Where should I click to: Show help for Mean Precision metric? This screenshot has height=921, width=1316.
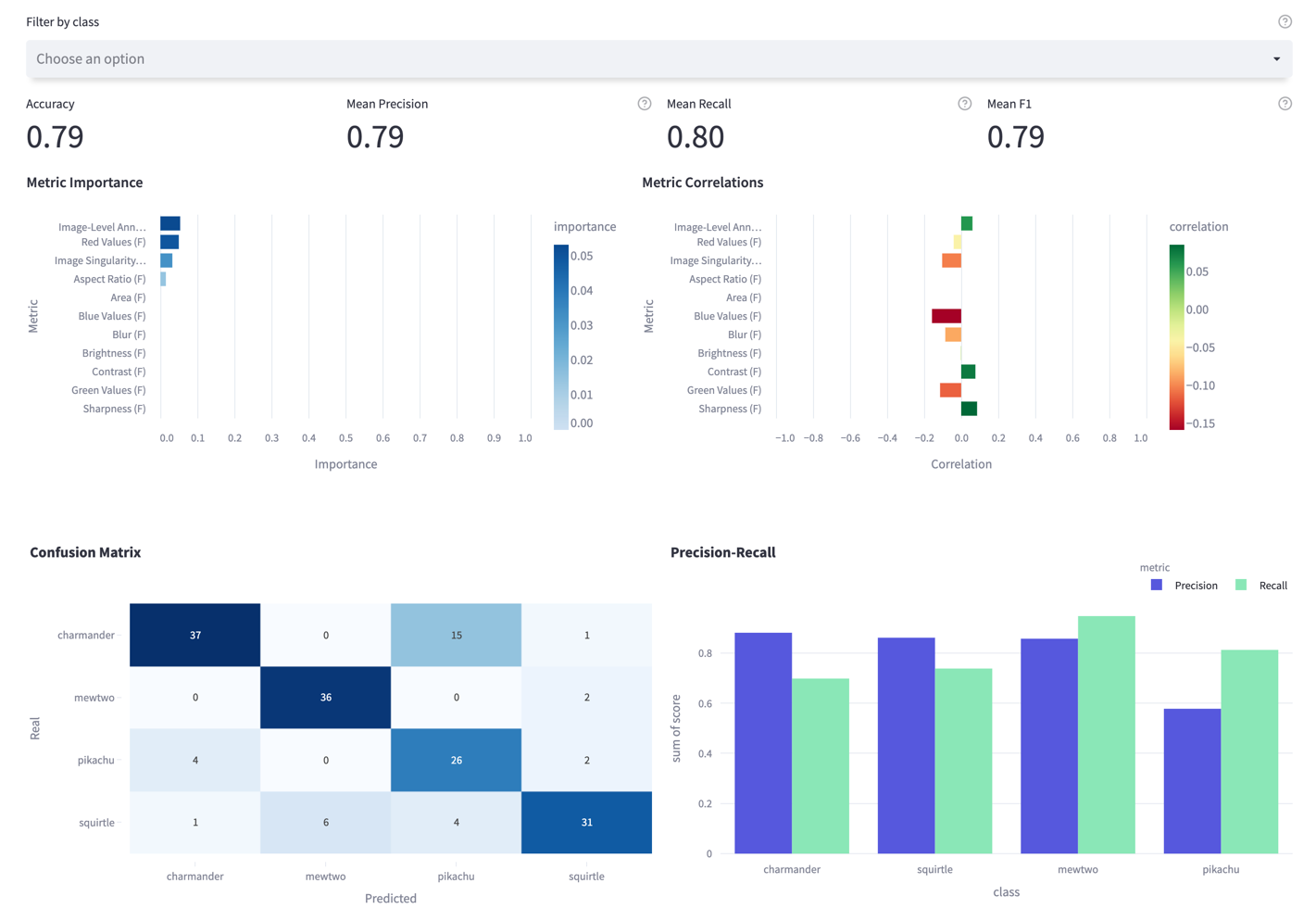(x=645, y=104)
